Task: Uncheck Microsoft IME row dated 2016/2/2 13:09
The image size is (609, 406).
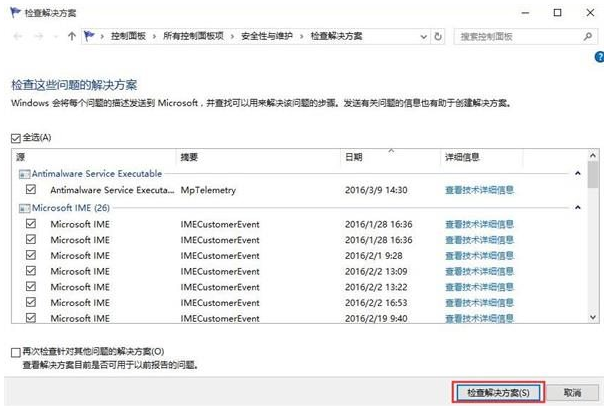Action: click(x=31, y=271)
